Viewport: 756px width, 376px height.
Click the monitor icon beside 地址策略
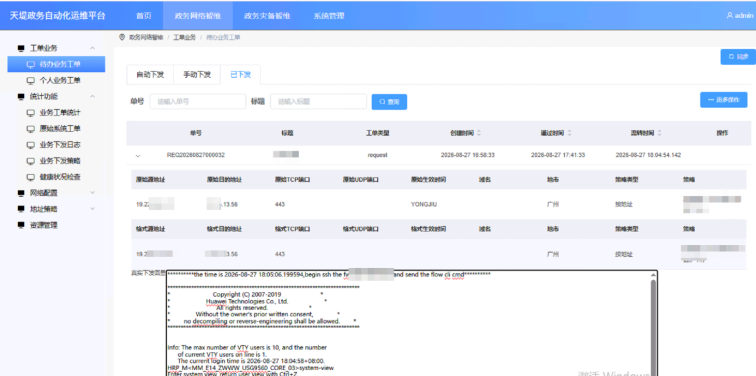point(21,209)
